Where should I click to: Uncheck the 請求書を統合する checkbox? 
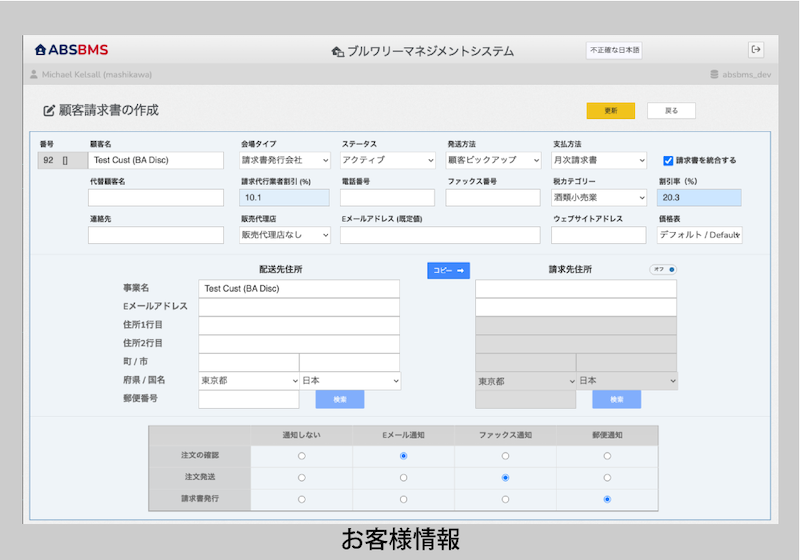click(668, 161)
